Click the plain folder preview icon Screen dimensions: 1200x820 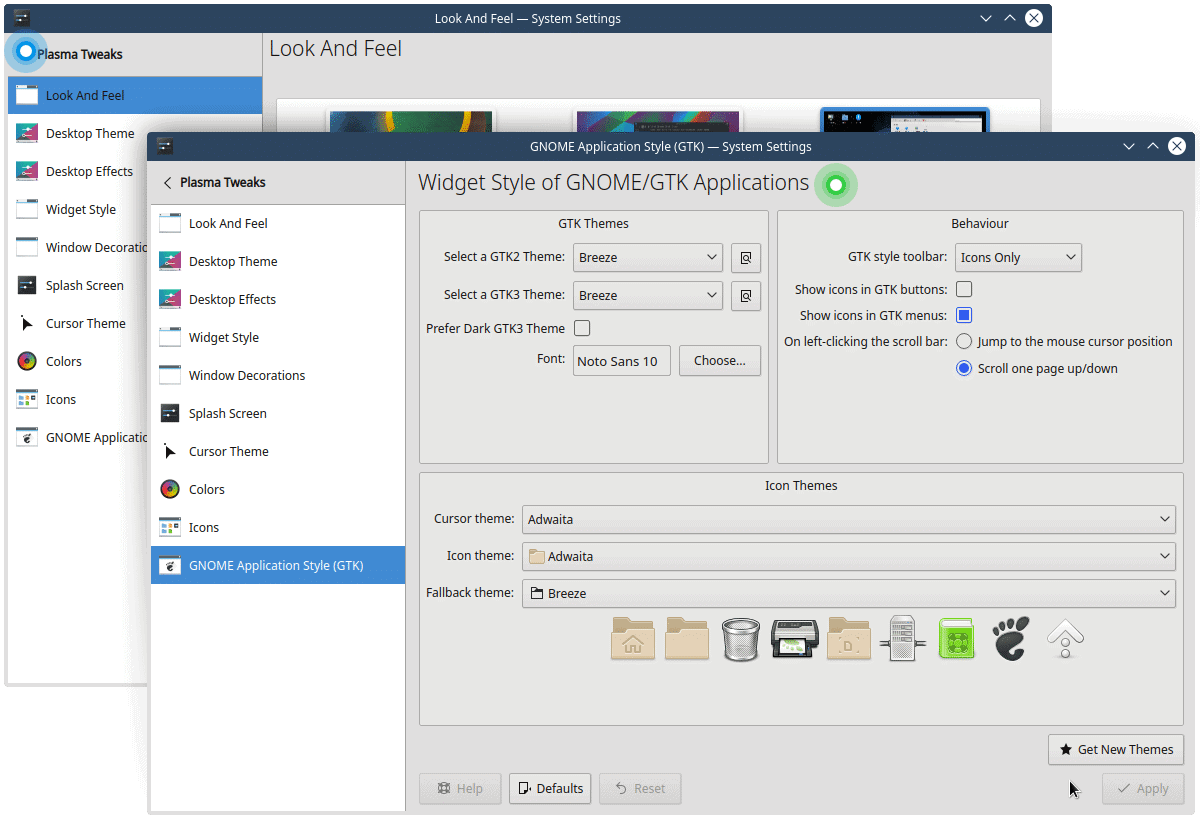tap(687, 638)
